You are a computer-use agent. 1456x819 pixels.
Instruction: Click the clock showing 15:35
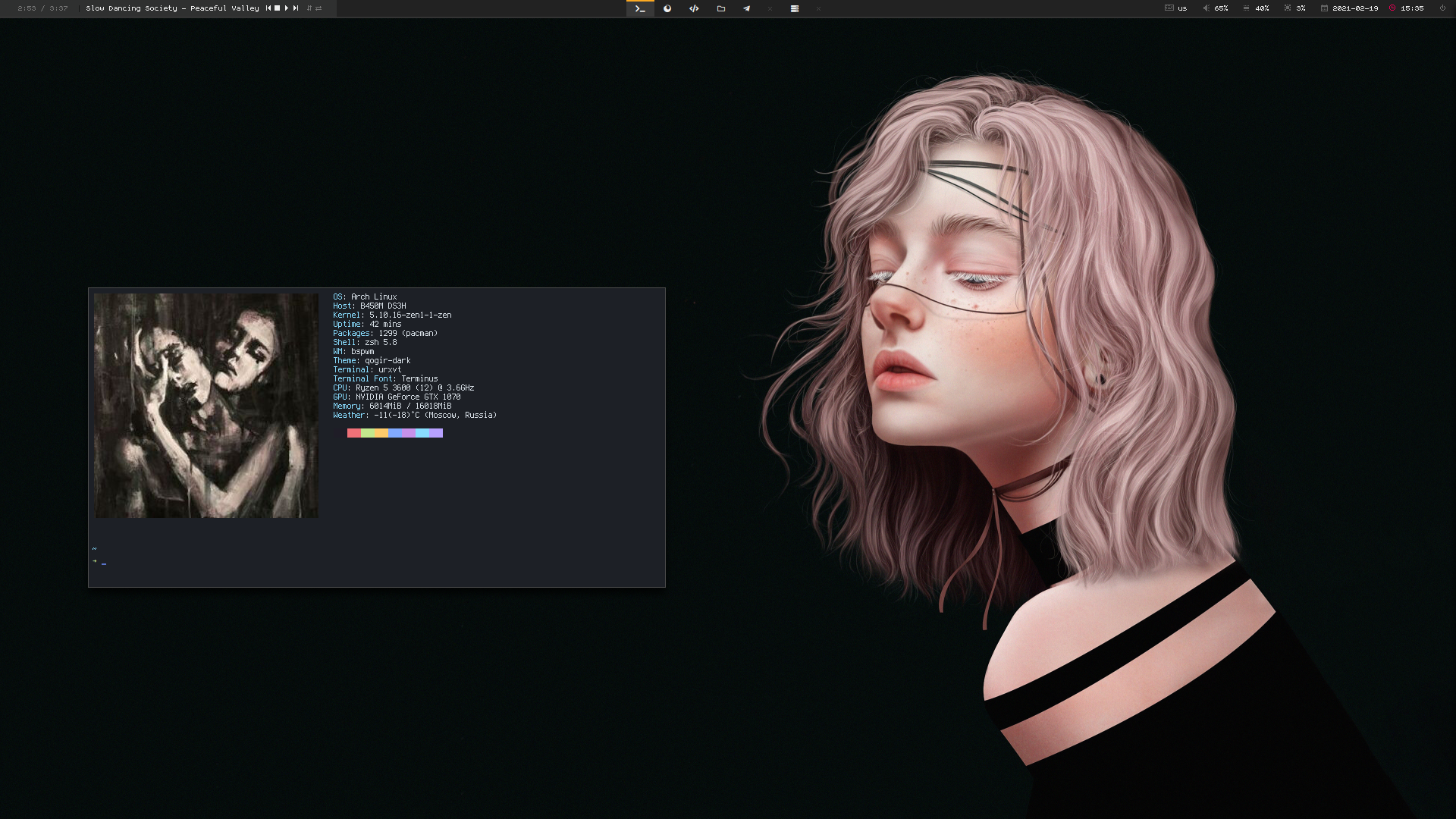(1411, 8)
